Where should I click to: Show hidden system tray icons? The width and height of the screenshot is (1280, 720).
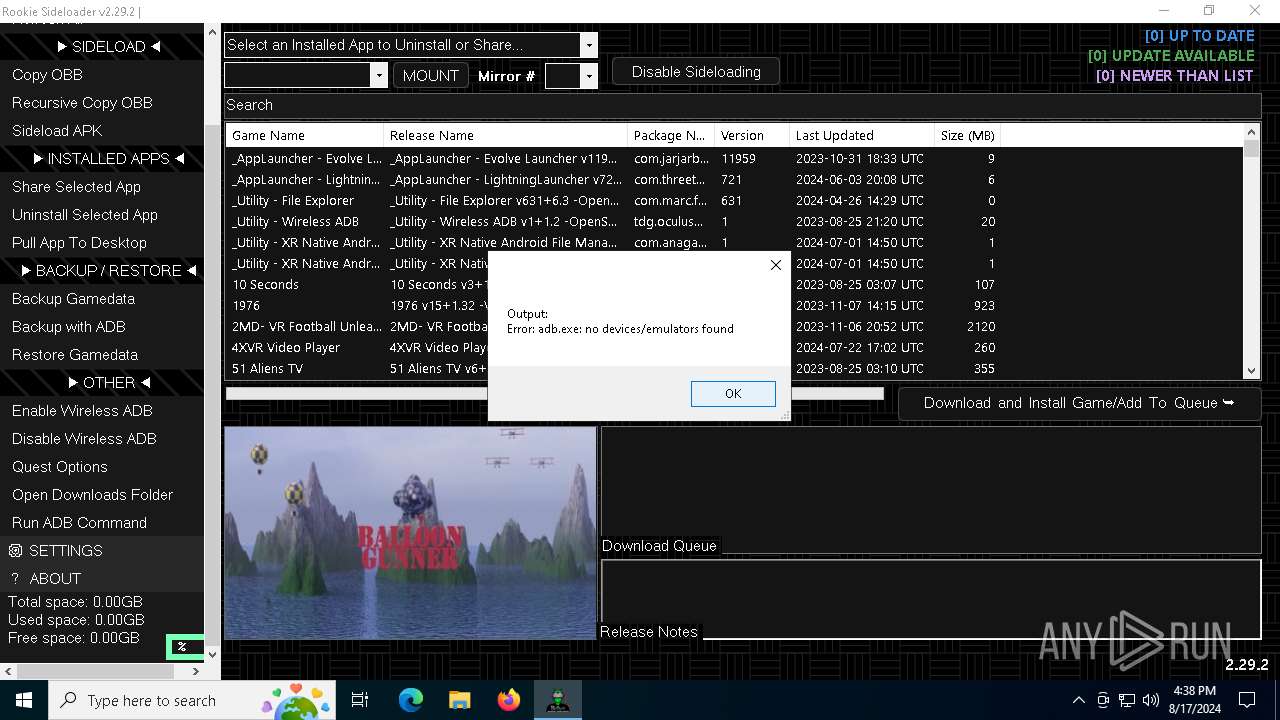tap(1078, 700)
